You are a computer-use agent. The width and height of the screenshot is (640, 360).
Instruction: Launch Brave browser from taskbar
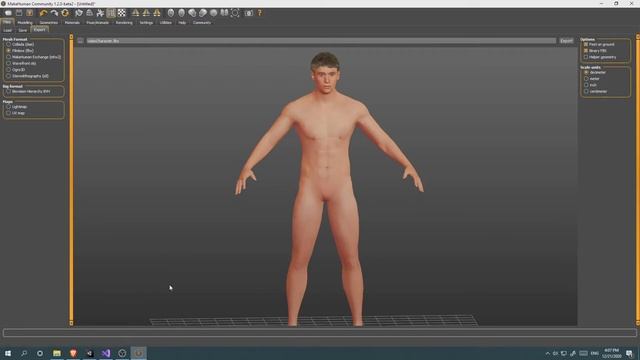coord(73,353)
